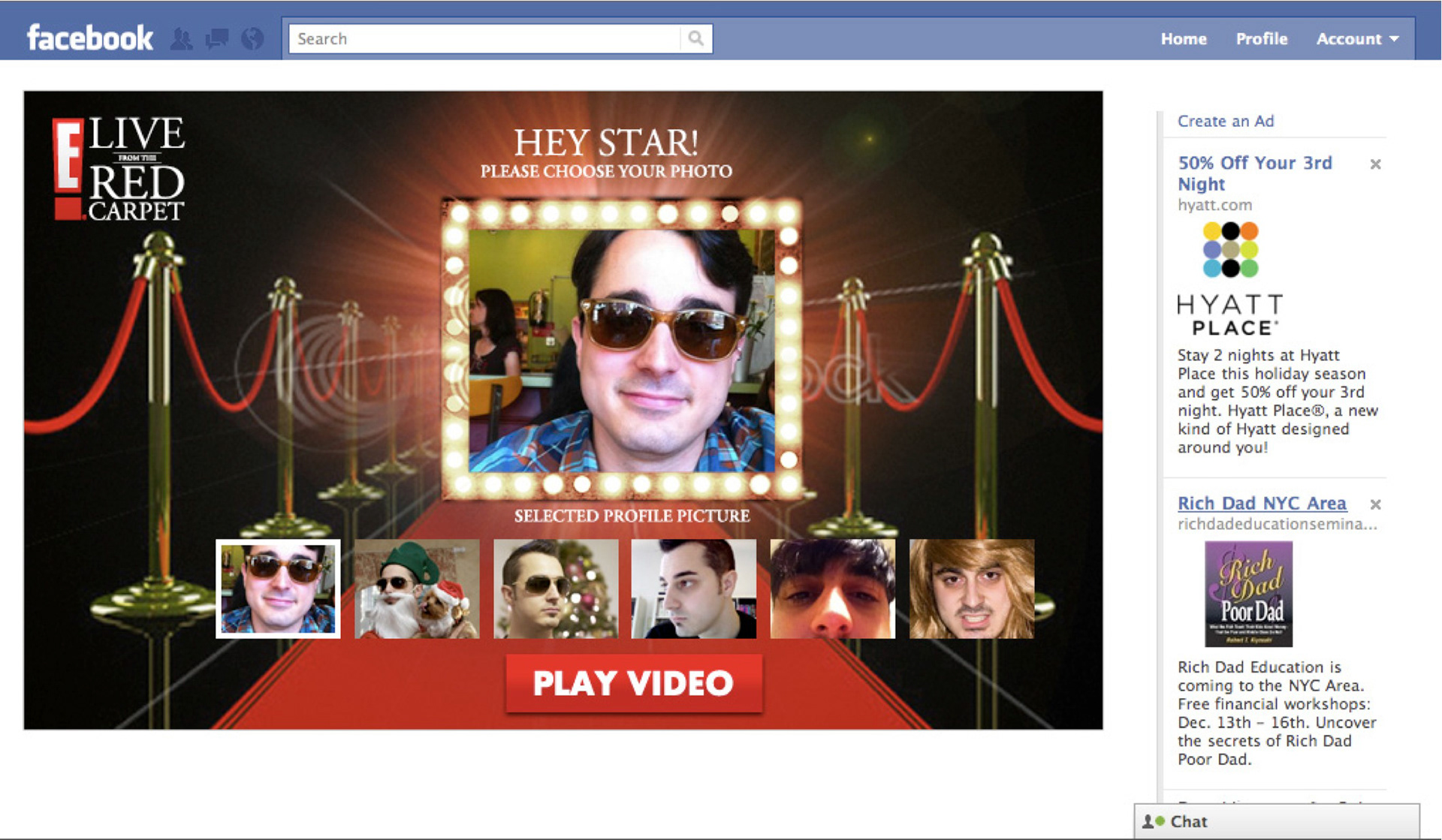Dismiss the Rich Dad ad

coord(1375,504)
